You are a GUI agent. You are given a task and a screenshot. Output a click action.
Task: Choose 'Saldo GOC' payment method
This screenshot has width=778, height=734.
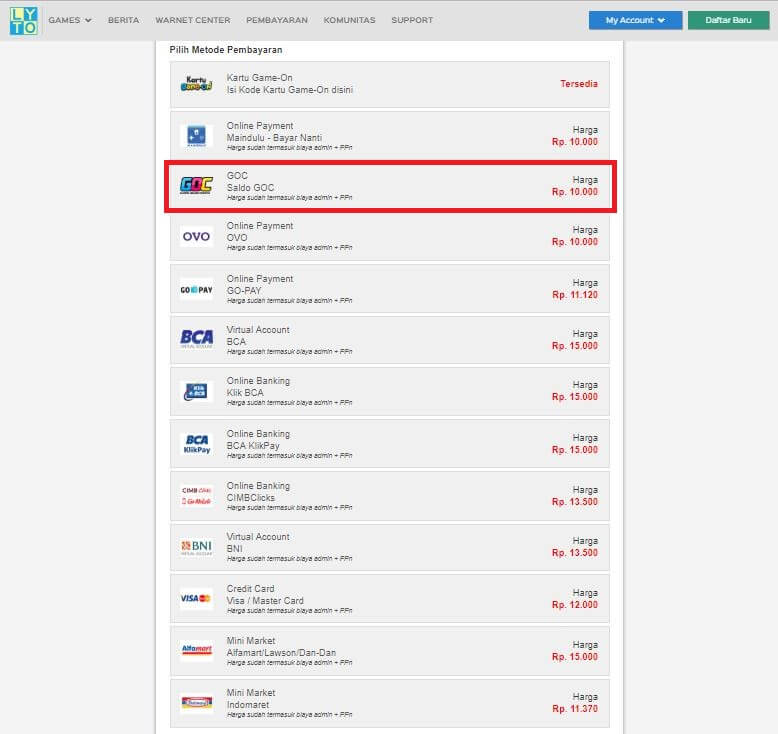pyautogui.click(x=250, y=188)
